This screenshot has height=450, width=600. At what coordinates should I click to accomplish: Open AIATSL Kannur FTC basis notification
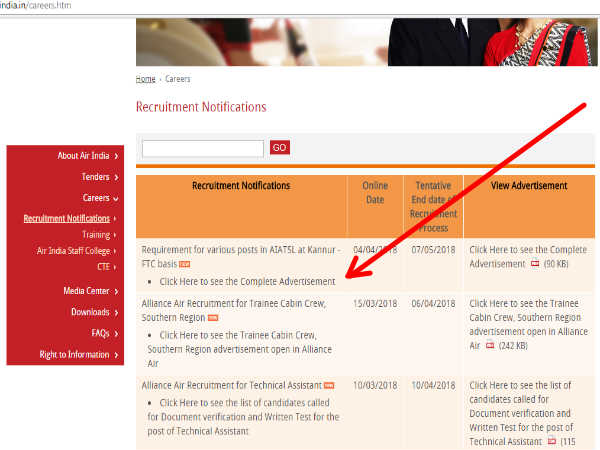(241, 257)
